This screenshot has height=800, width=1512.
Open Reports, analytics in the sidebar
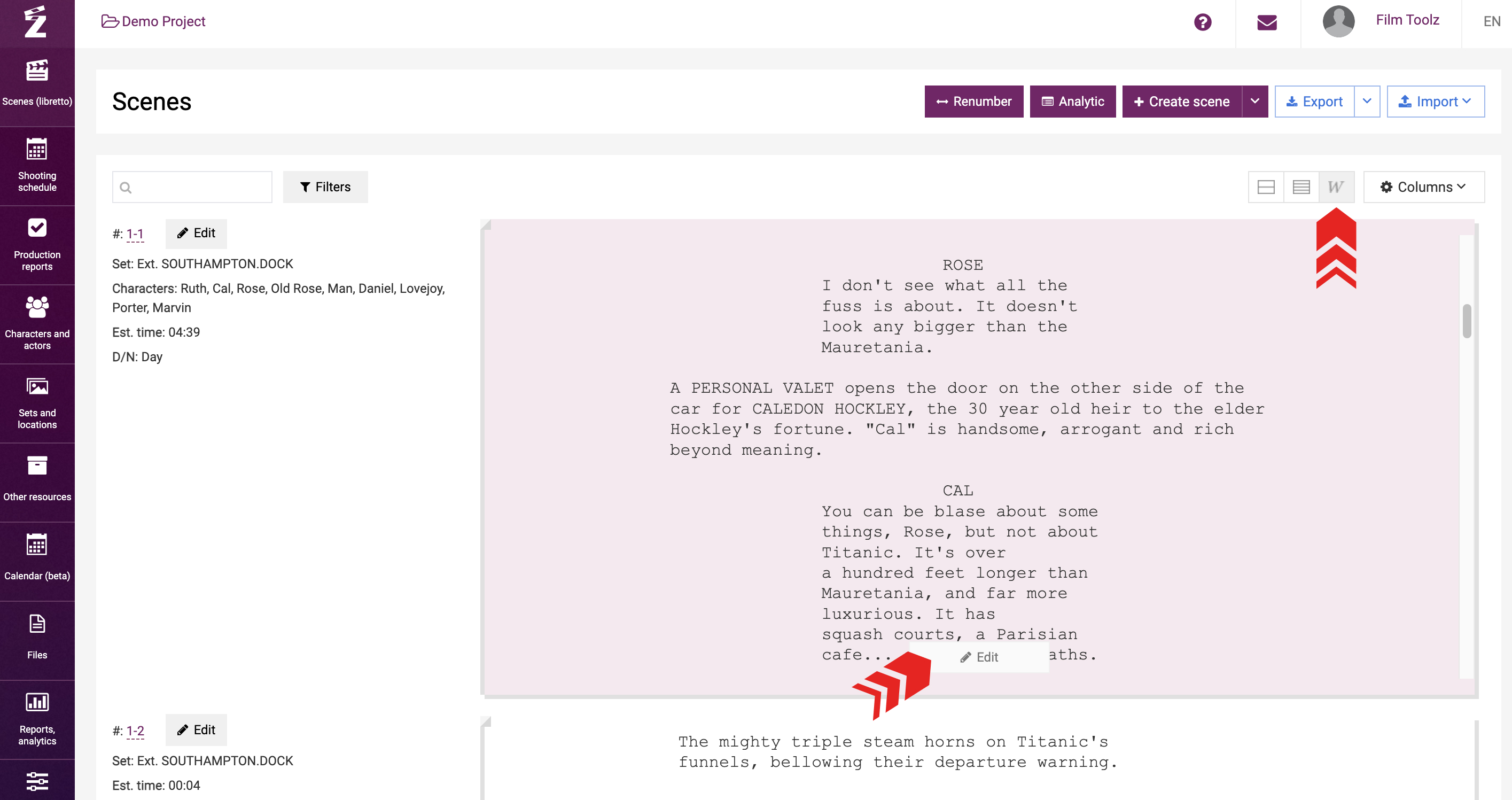37,720
